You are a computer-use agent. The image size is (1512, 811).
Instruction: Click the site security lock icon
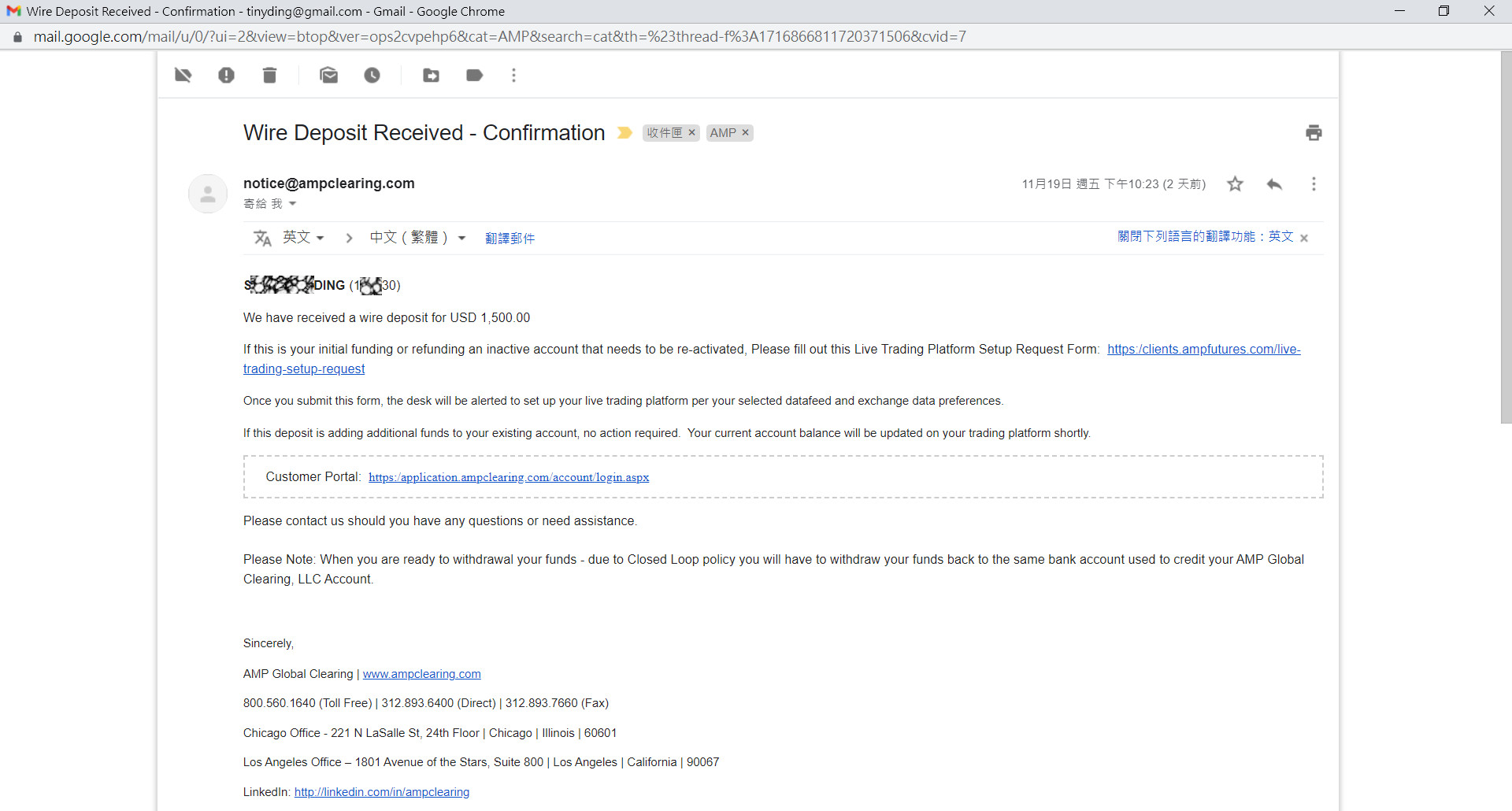tap(17, 36)
